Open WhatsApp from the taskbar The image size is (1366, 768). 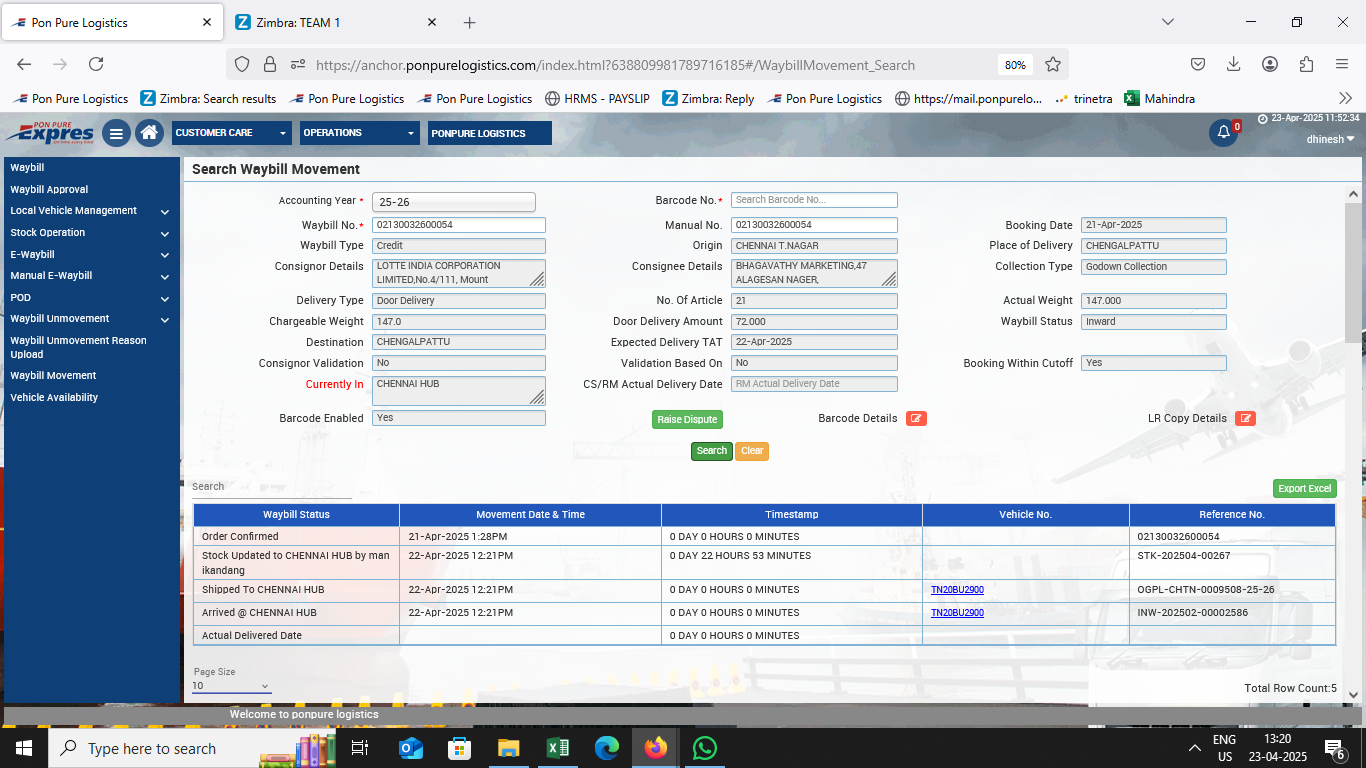click(x=705, y=748)
